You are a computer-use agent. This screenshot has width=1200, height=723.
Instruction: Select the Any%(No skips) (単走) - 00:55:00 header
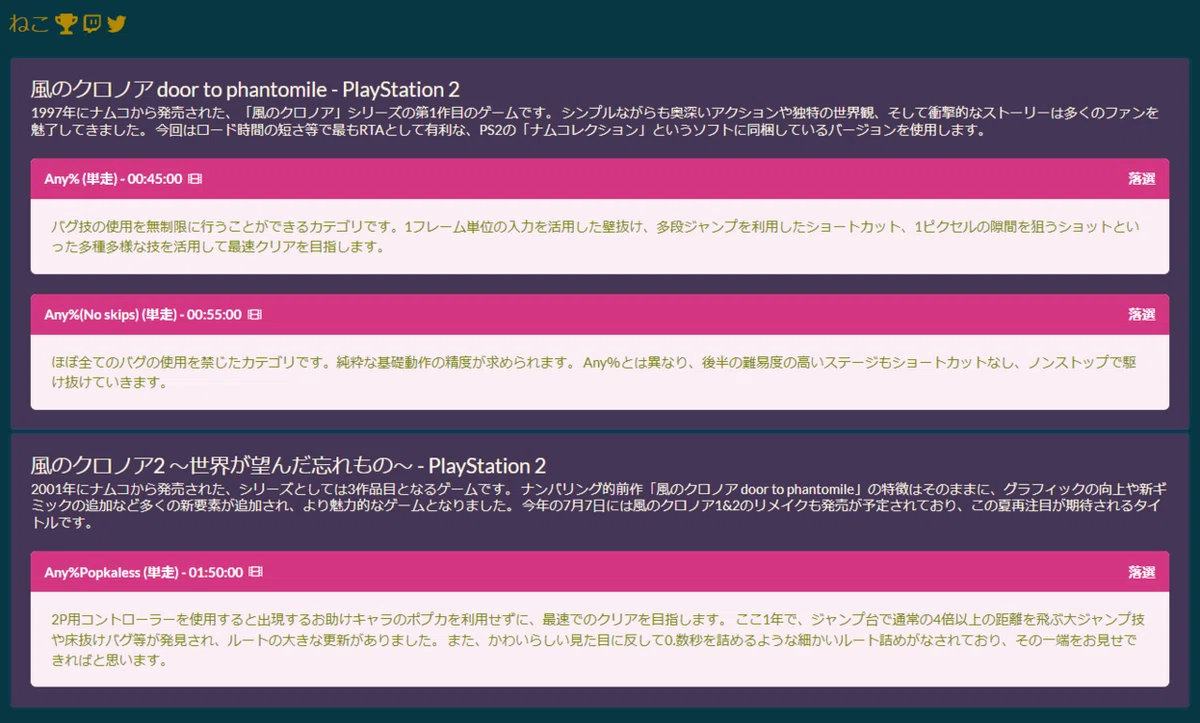pyautogui.click(x=600, y=314)
